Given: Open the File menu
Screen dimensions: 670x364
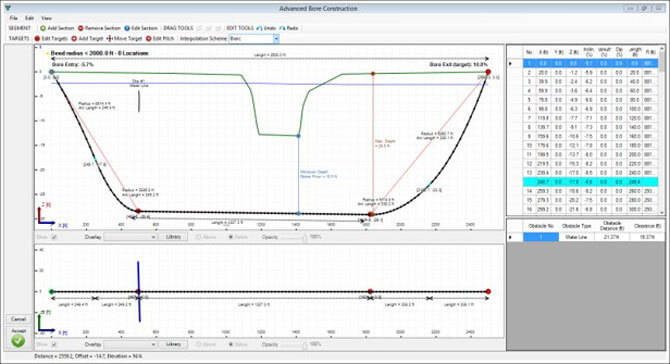Looking at the screenshot, I should [14, 18].
